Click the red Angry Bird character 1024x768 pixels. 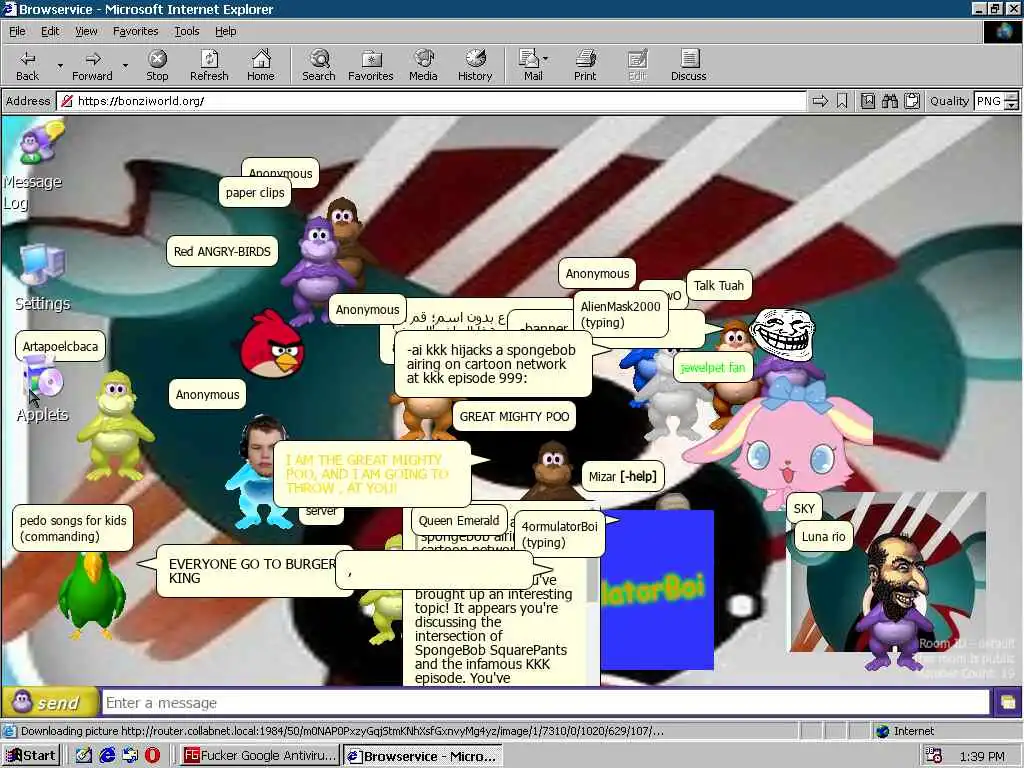point(272,344)
